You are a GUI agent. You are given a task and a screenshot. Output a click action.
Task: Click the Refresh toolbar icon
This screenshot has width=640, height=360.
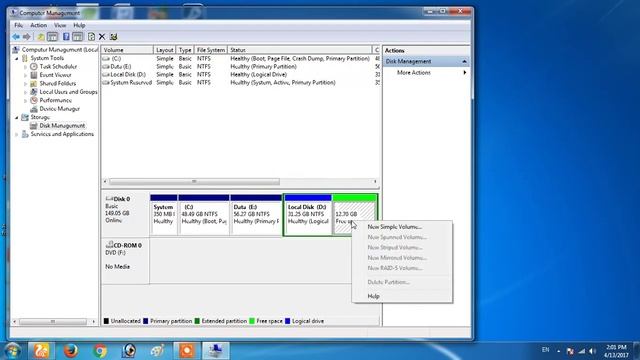pyautogui.click(x=91, y=37)
